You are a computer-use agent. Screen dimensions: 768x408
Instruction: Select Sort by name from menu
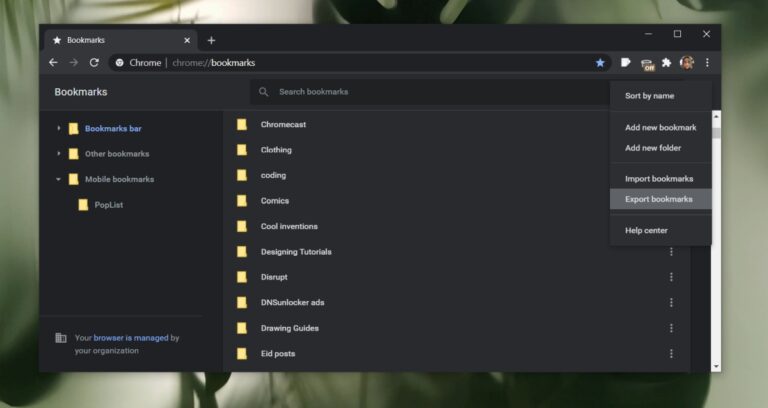pyautogui.click(x=660, y=96)
